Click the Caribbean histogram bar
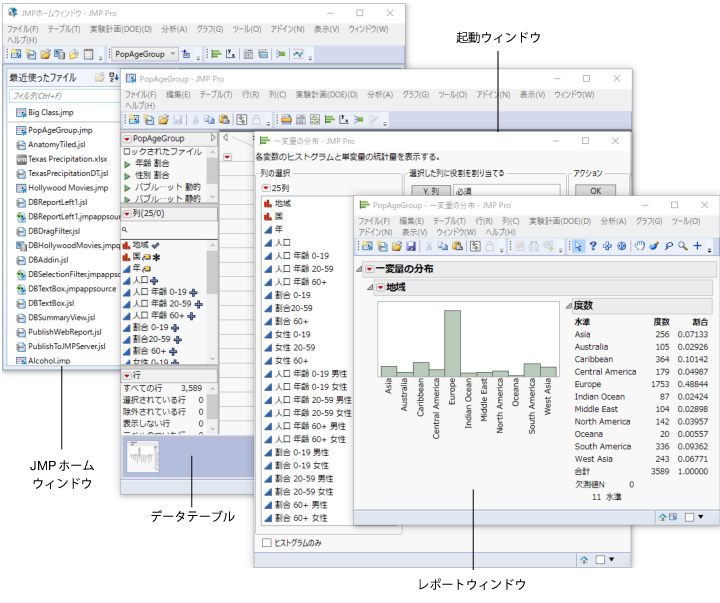The image size is (720, 603). 421,370
